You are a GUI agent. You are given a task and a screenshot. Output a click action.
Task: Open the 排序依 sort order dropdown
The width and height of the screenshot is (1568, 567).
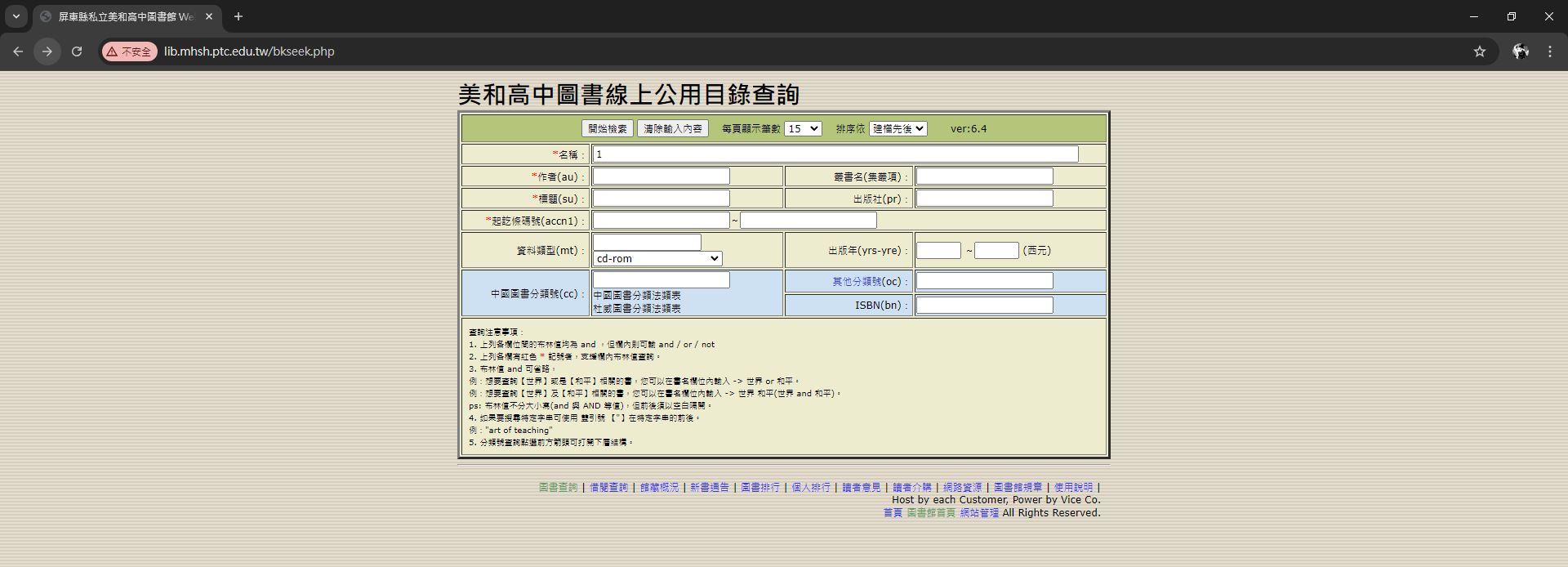[x=898, y=129]
